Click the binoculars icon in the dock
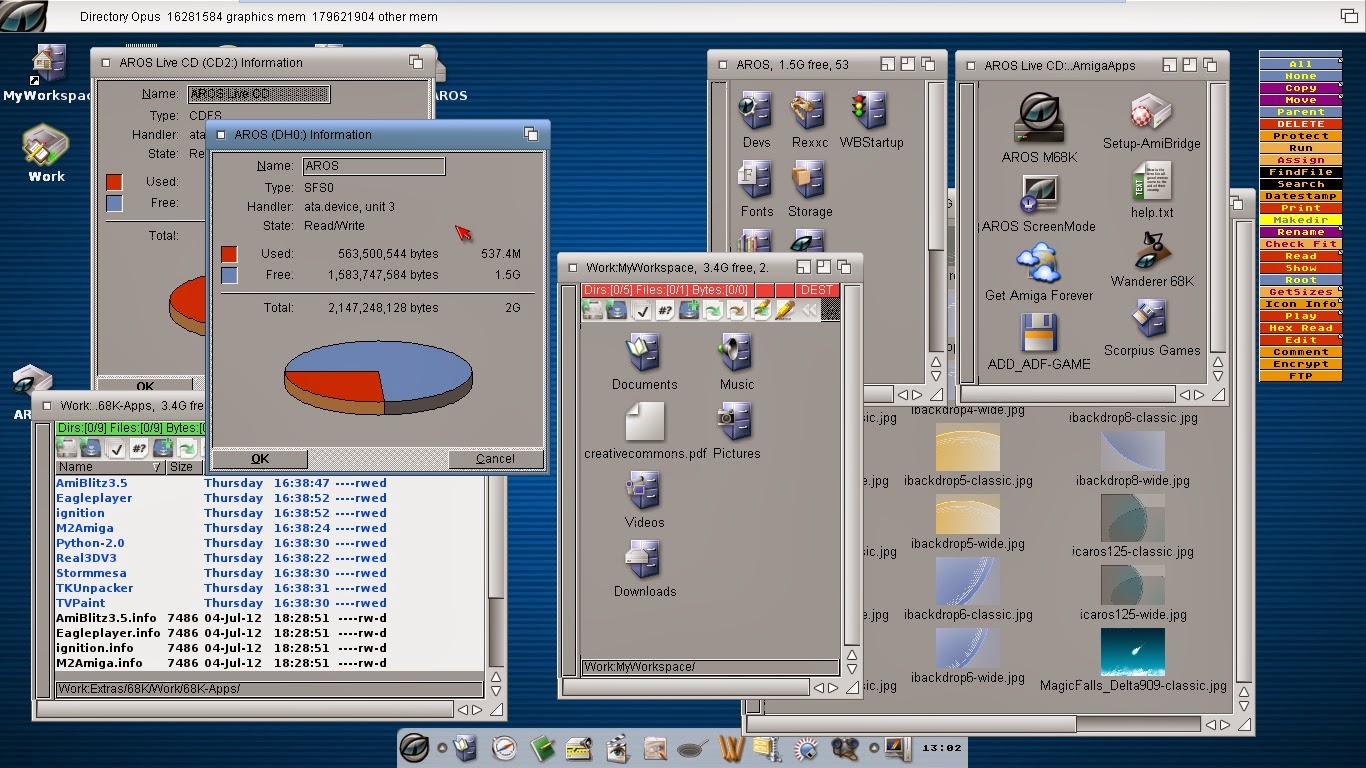This screenshot has height=768, width=1366. click(844, 748)
